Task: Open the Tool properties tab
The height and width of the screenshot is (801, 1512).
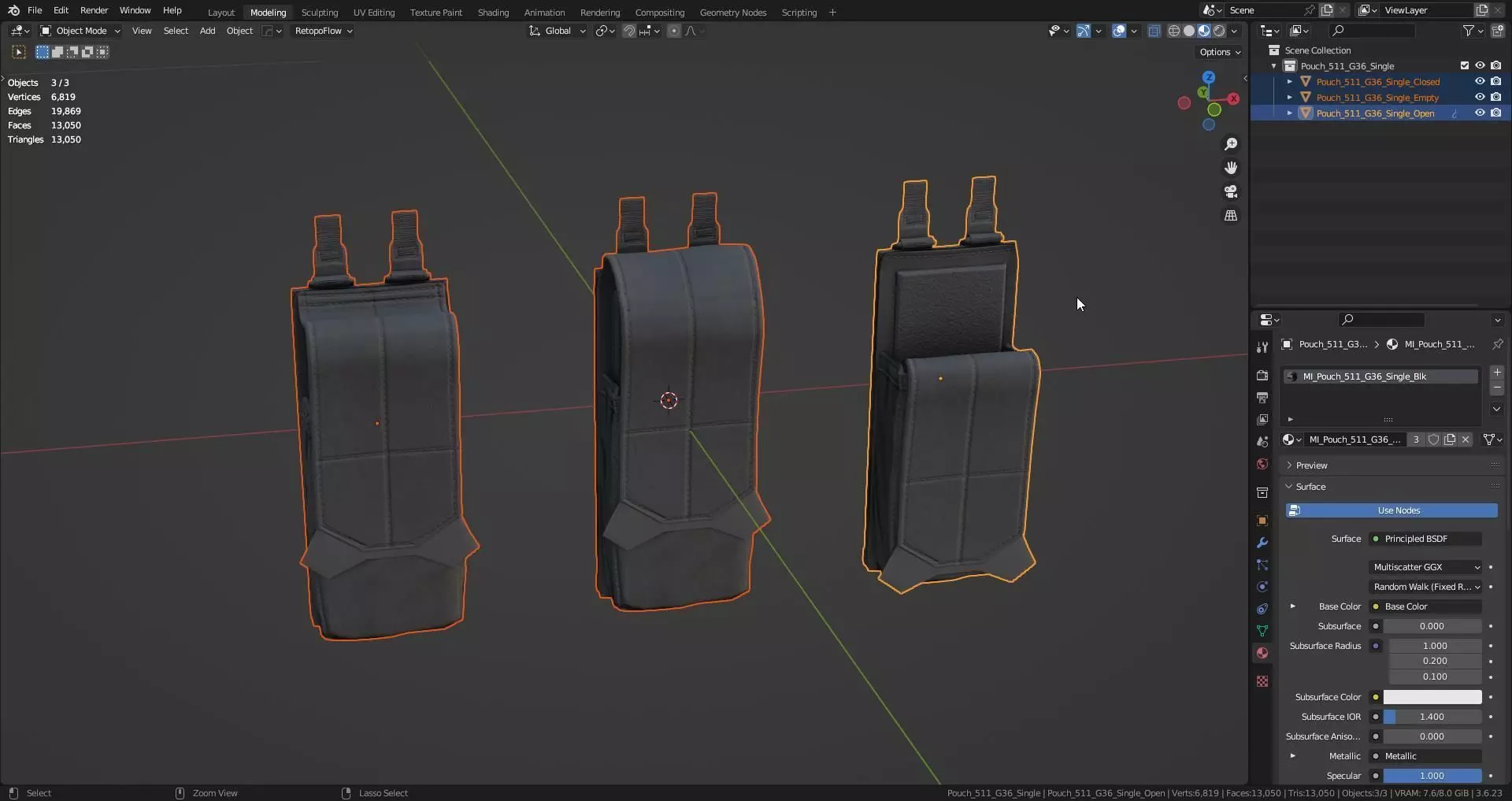Action: point(1262,347)
